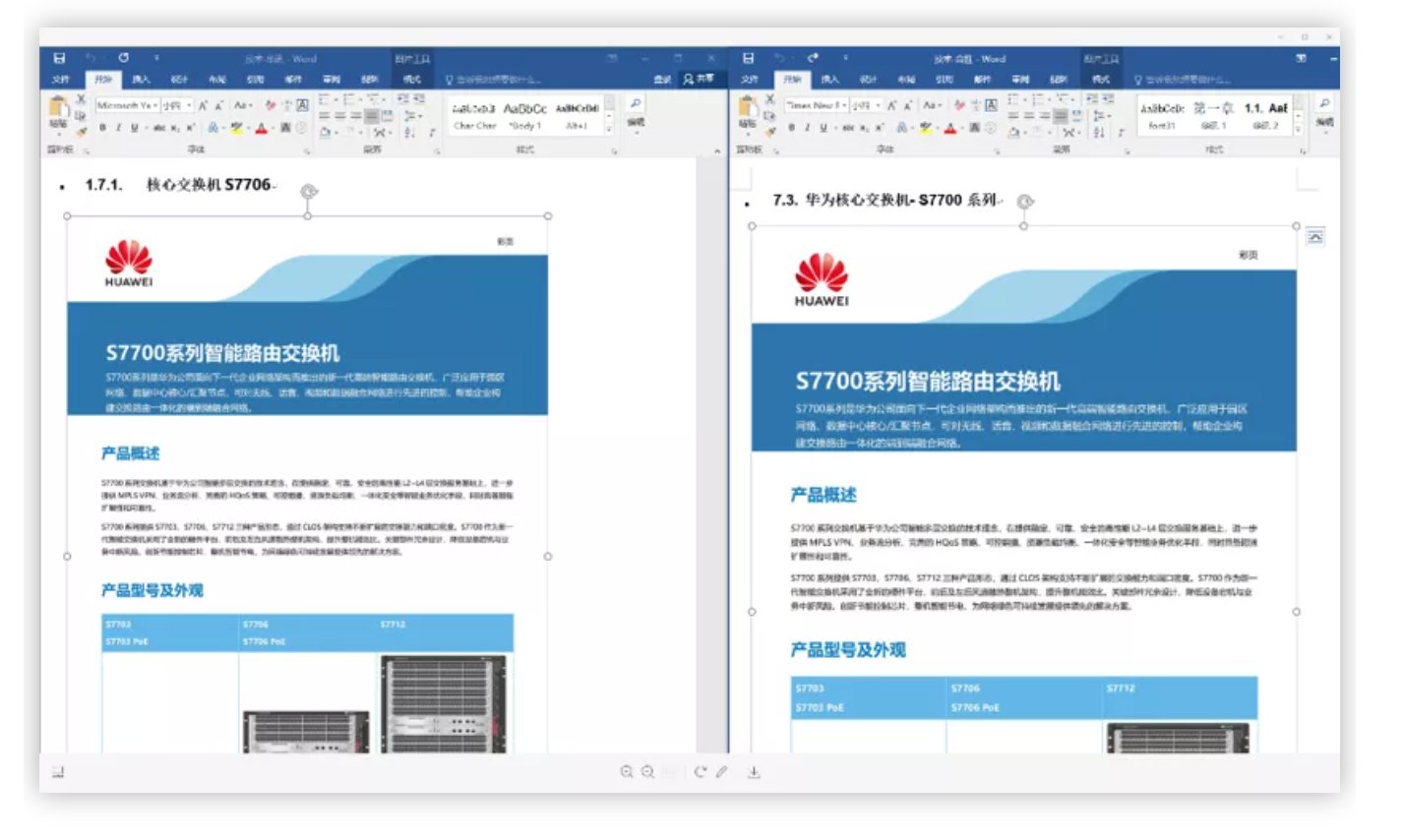The image size is (1403, 840).
Task: Click Decrease Indent icon in left Word window
Action: click(x=403, y=99)
